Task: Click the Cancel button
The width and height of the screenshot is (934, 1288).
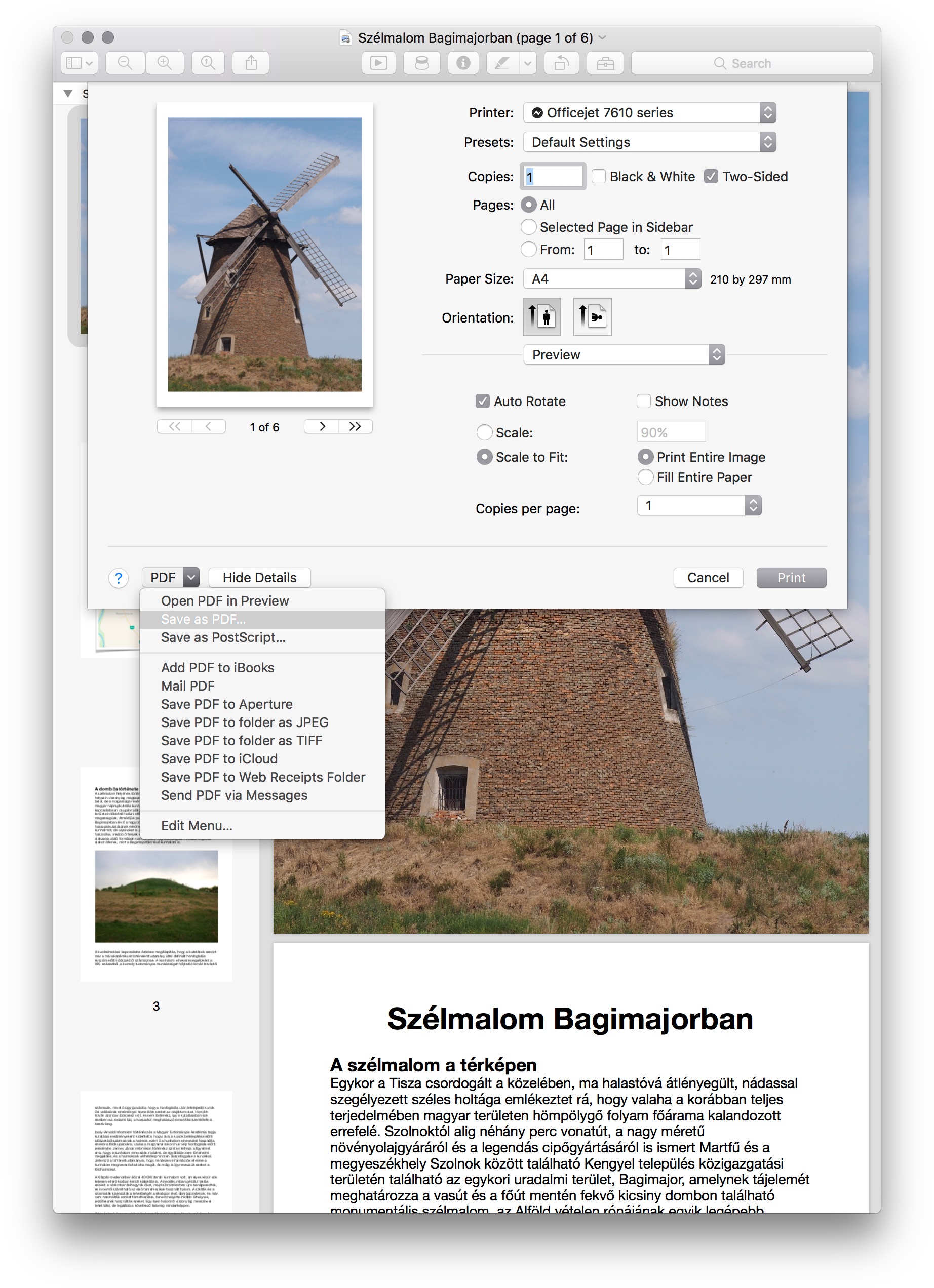Action: click(709, 578)
